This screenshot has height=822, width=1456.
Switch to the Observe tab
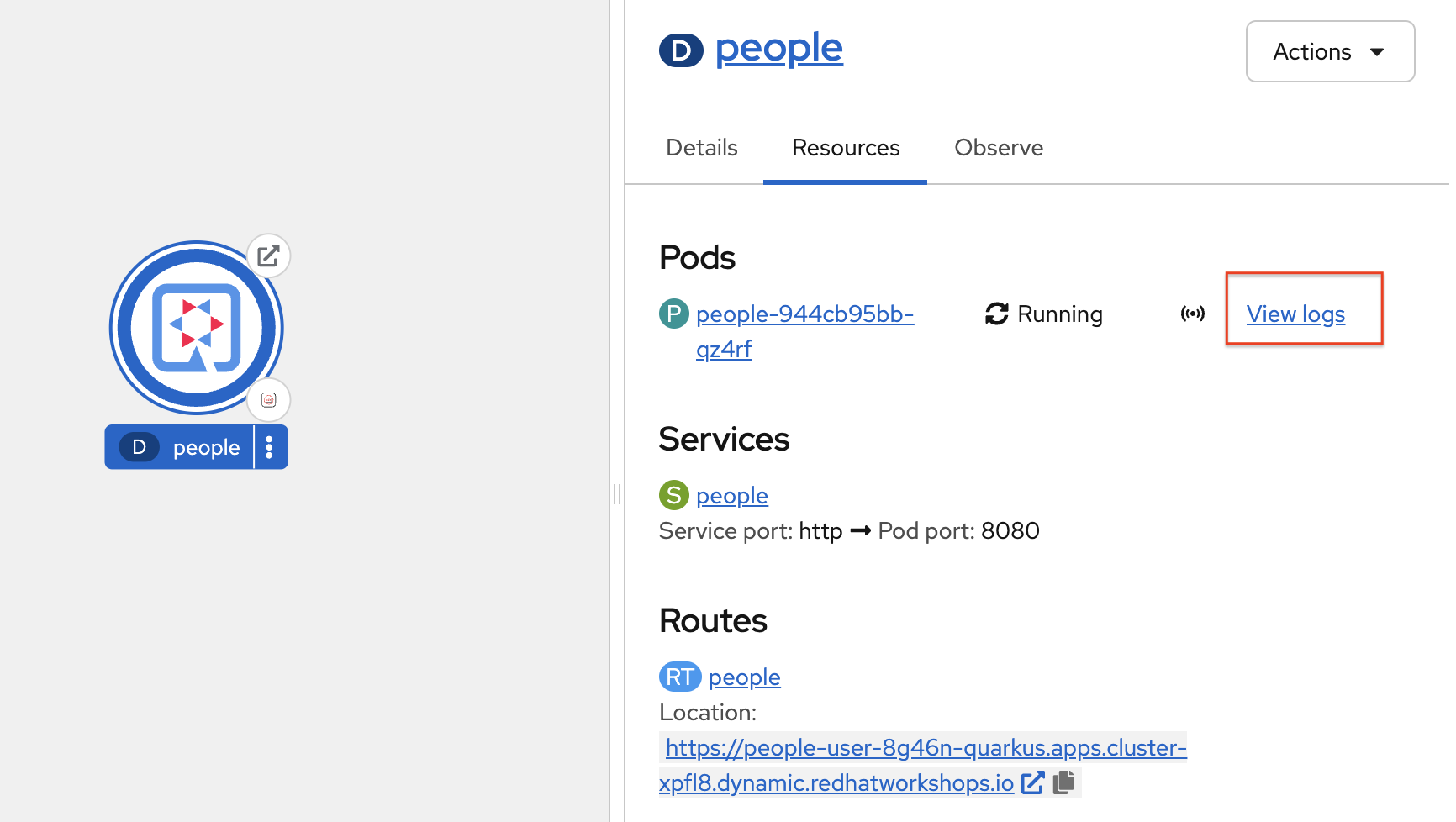(998, 148)
